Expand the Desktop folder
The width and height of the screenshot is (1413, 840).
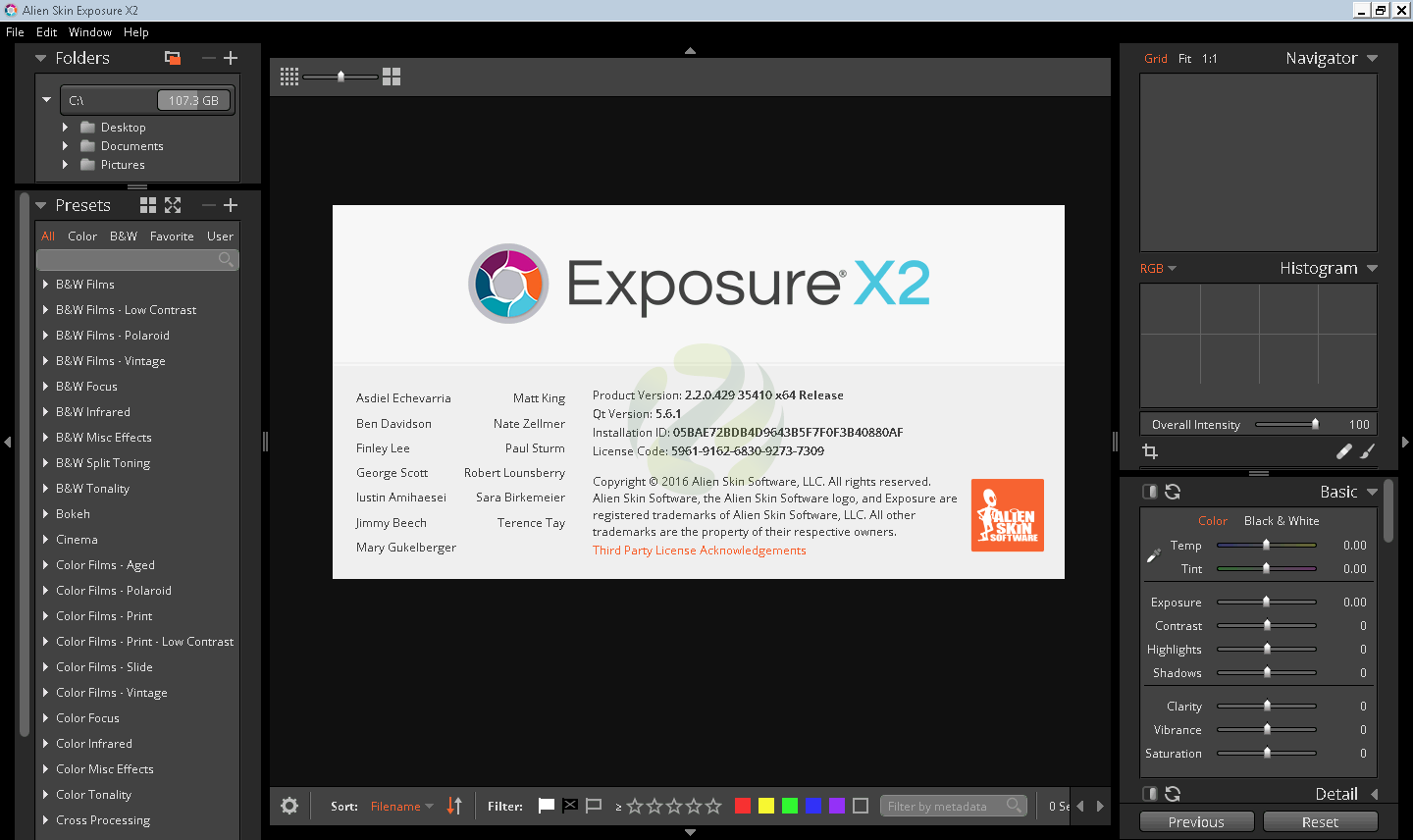pyautogui.click(x=65, y=128)
